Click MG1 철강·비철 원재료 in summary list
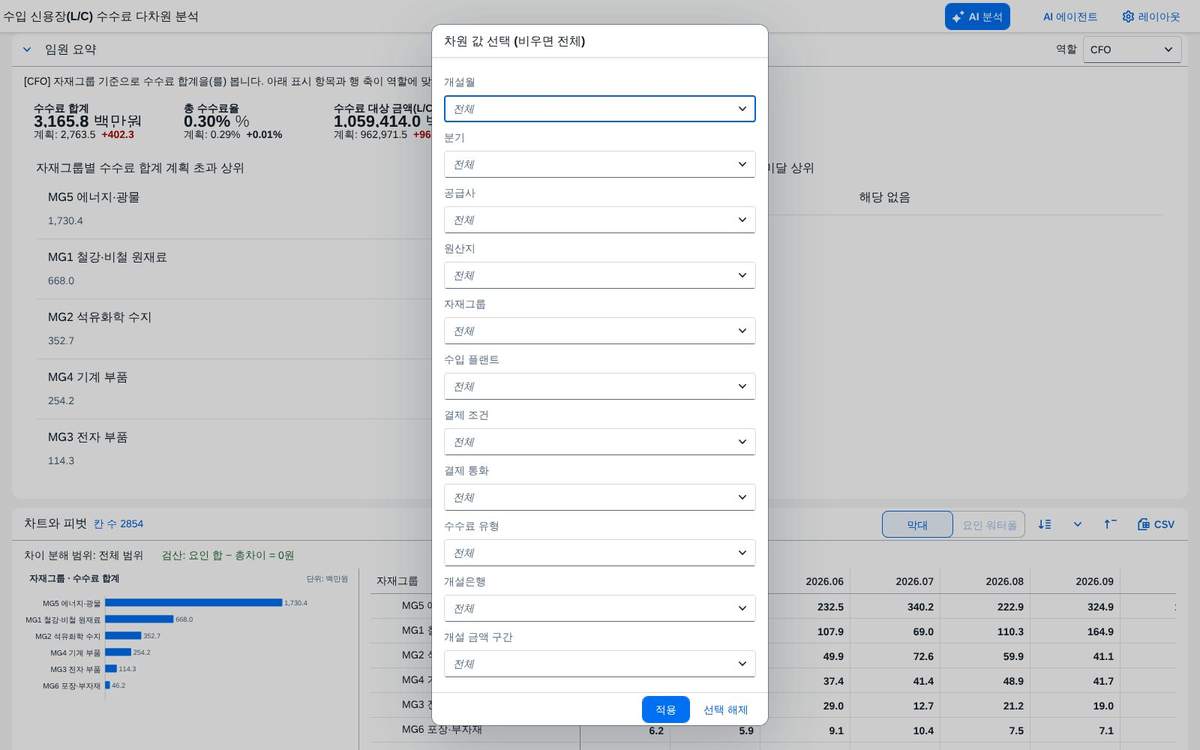Viewport: 1200px width, 750px height. 107,257
